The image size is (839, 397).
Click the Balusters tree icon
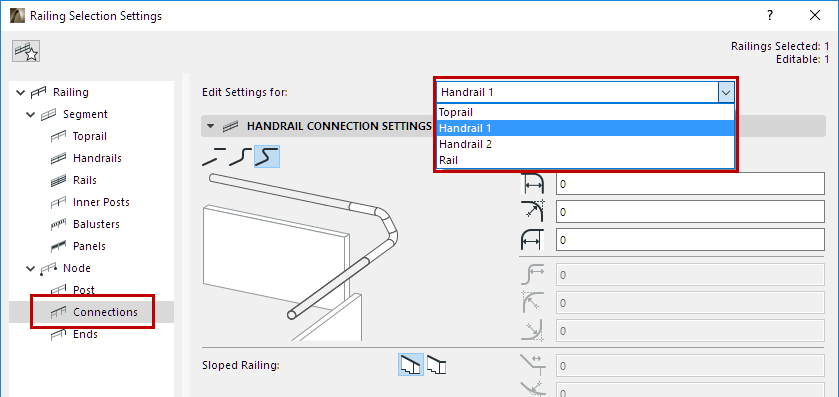click(x=58, y=225)
